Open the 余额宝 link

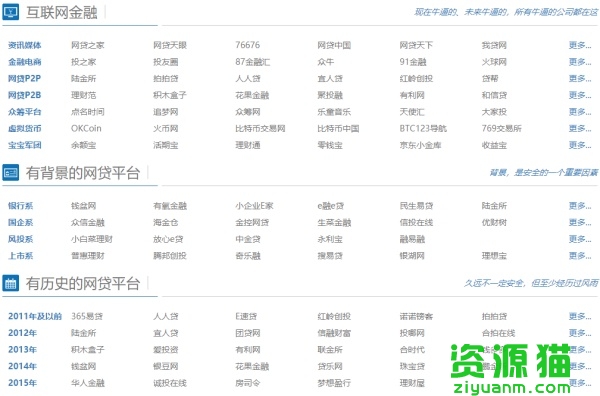pyautogui.click(x=83, y=145)
